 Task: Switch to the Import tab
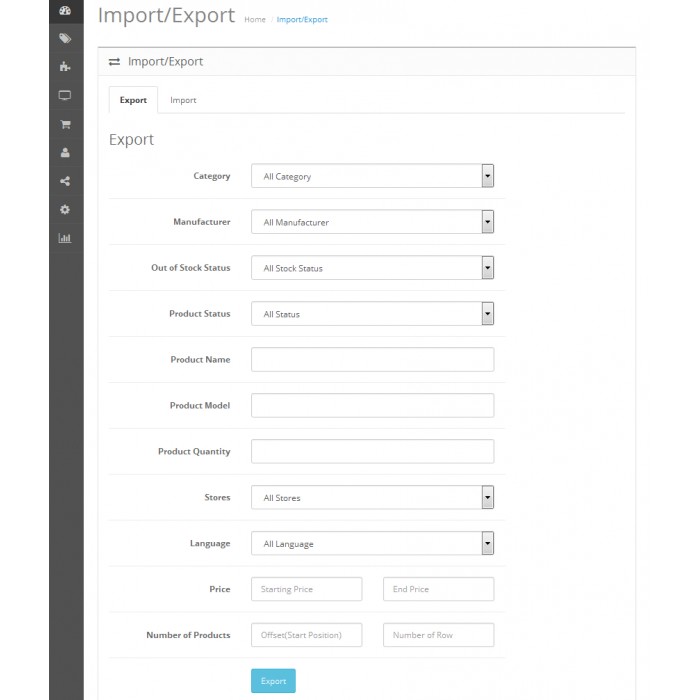[x=183, y=100]
